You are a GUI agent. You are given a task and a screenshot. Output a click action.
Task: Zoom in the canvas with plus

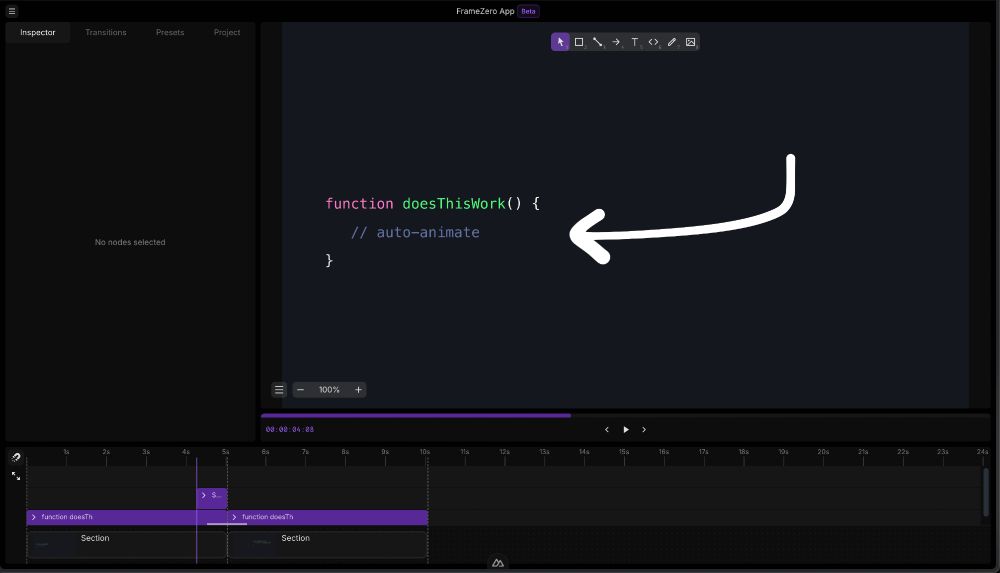(358, 390)
